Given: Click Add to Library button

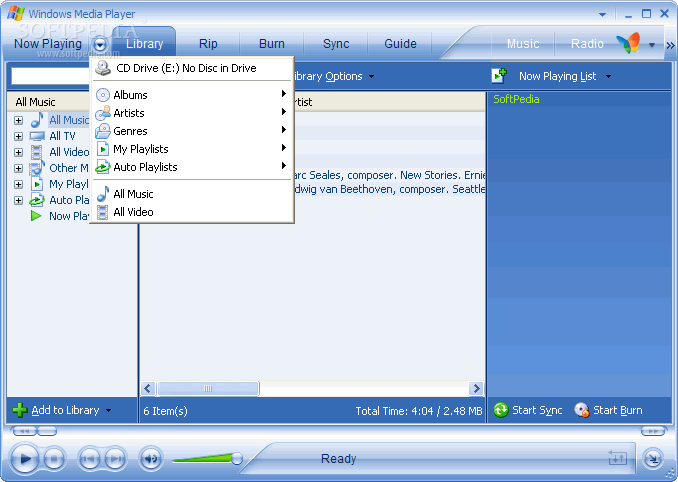Looking at the screenshot, I should [56, 410].
